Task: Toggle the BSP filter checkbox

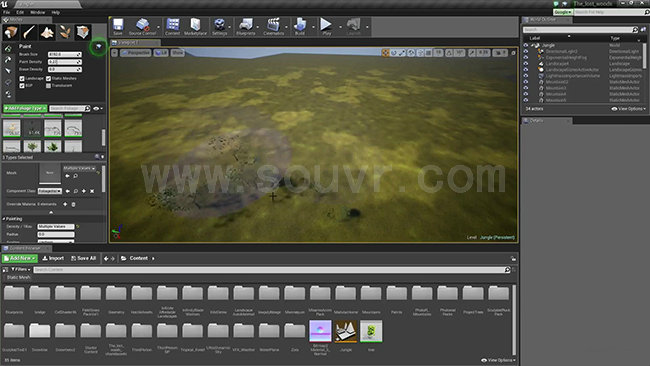Action: point(22,85)
